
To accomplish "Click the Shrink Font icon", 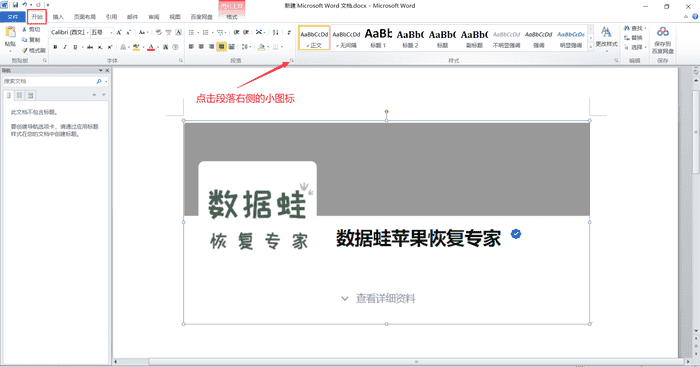I will click(x=129, y=33).
